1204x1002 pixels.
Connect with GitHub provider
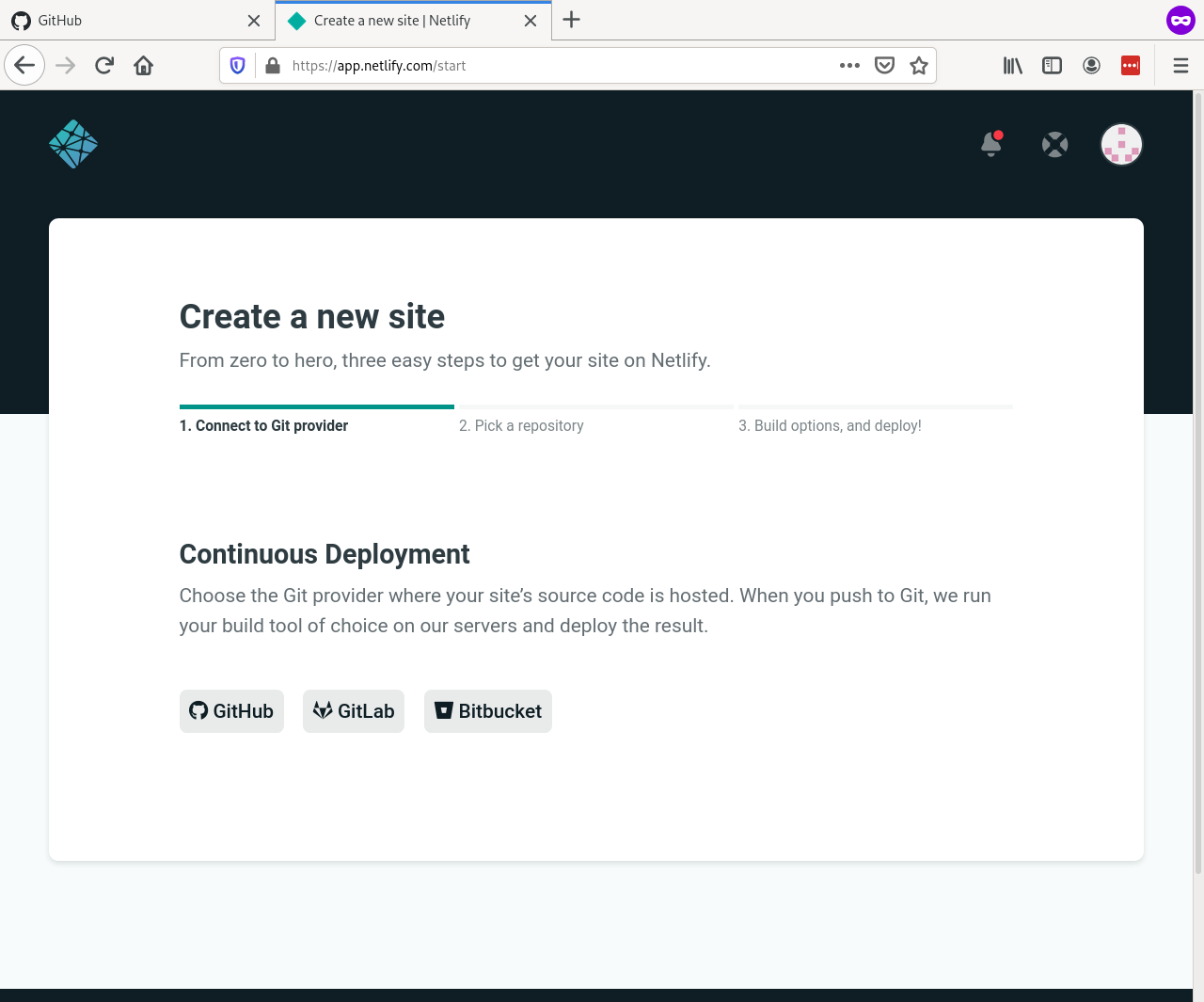[231, 711]
